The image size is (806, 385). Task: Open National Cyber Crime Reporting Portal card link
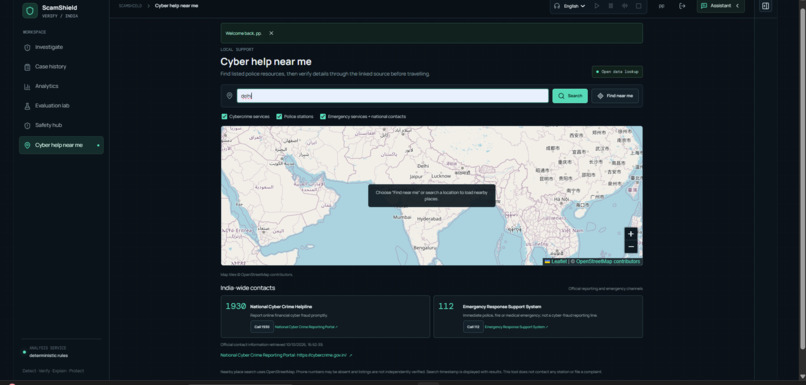306,327
